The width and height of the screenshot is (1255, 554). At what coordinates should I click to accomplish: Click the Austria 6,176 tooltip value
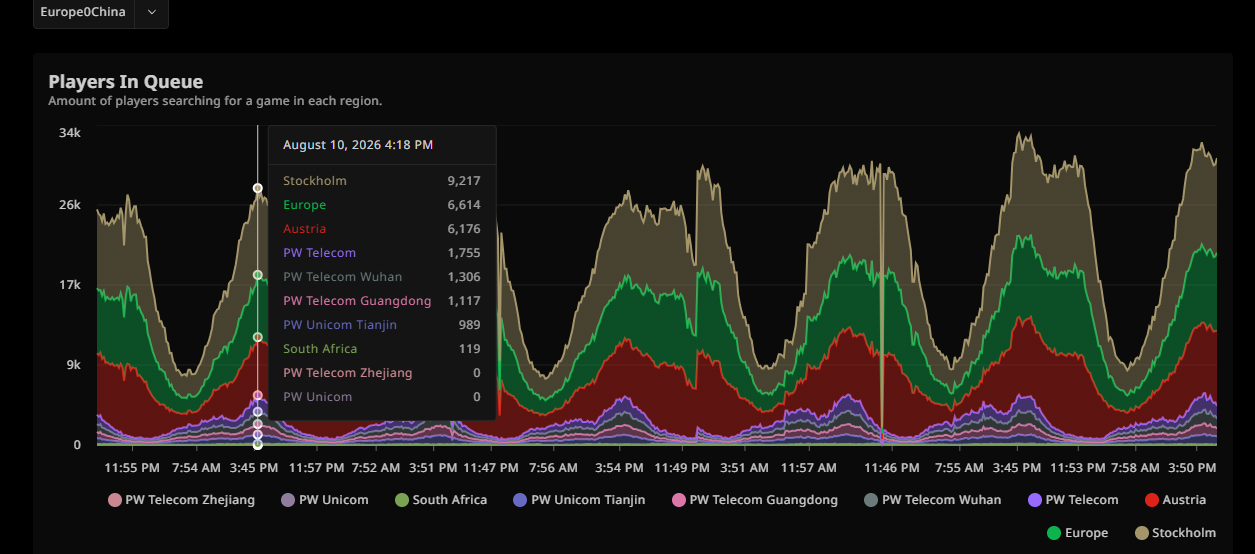(464, 229)
